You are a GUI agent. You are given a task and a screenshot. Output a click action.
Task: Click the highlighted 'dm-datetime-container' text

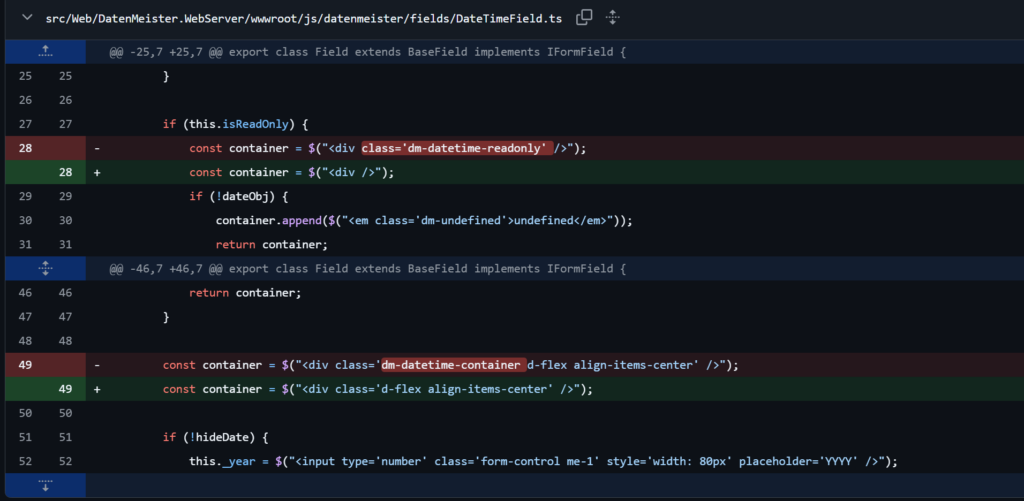[452, 365]
